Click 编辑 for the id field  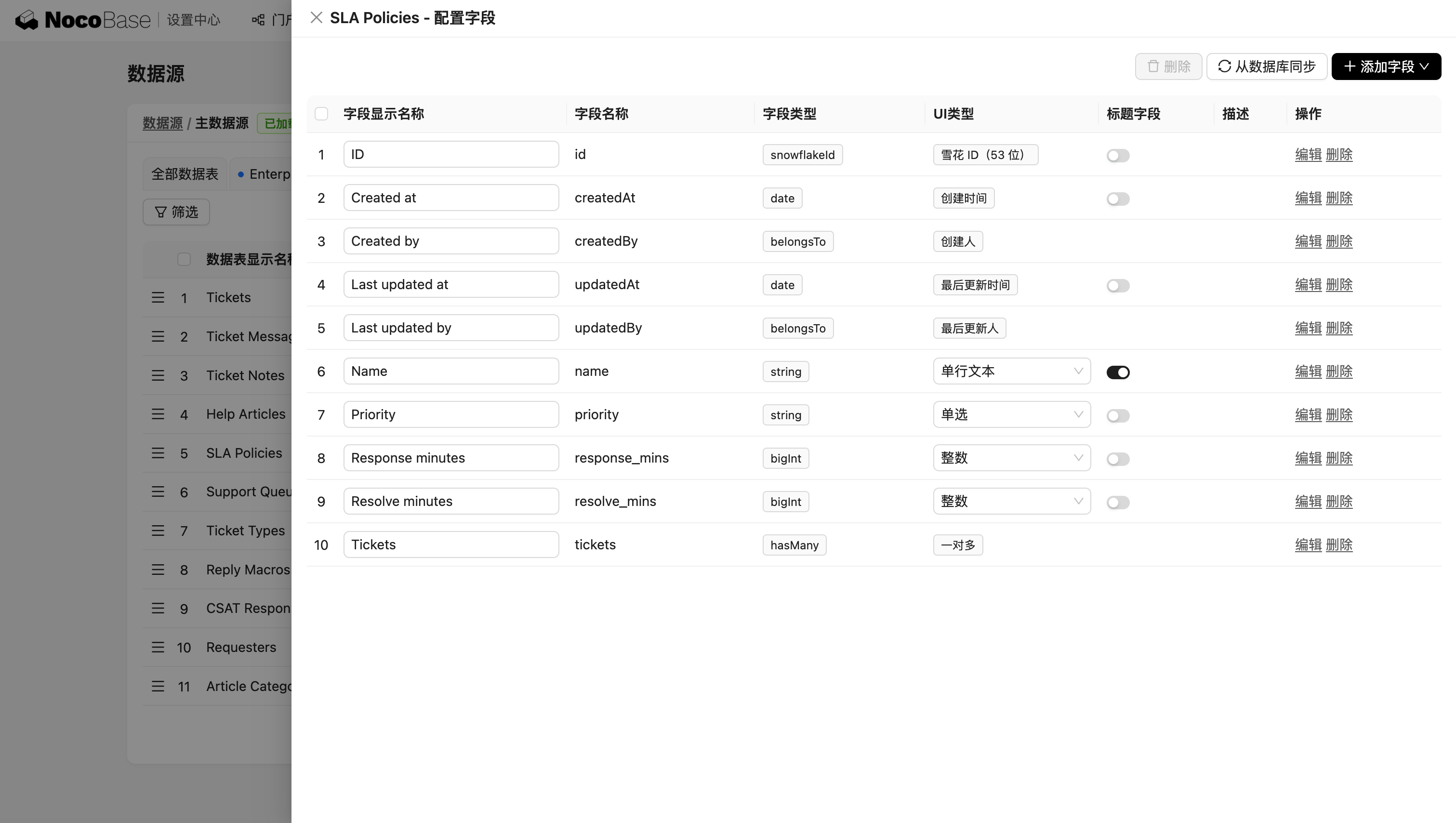click(1308, 154)
